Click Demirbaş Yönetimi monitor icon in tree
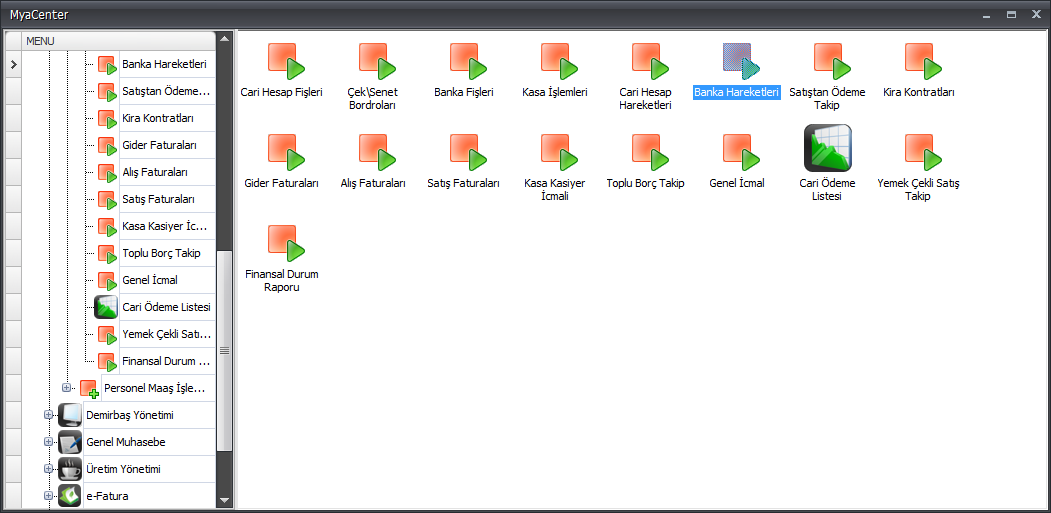Image resolution: width=1051 pixels, height=513 pixels. 70,415
